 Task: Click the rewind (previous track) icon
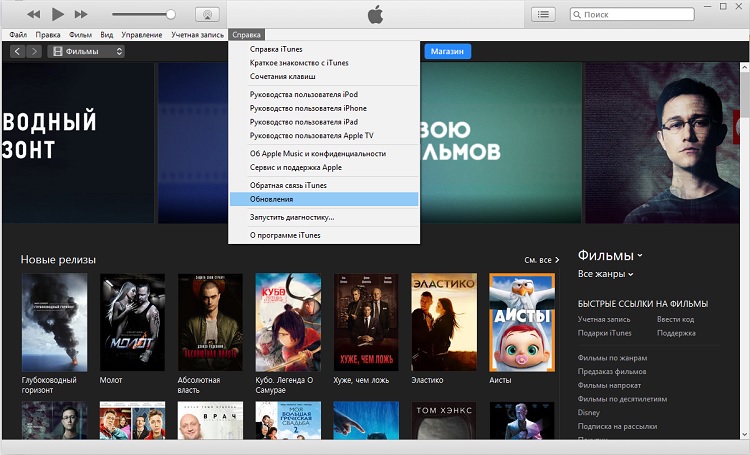click(33, 14)
